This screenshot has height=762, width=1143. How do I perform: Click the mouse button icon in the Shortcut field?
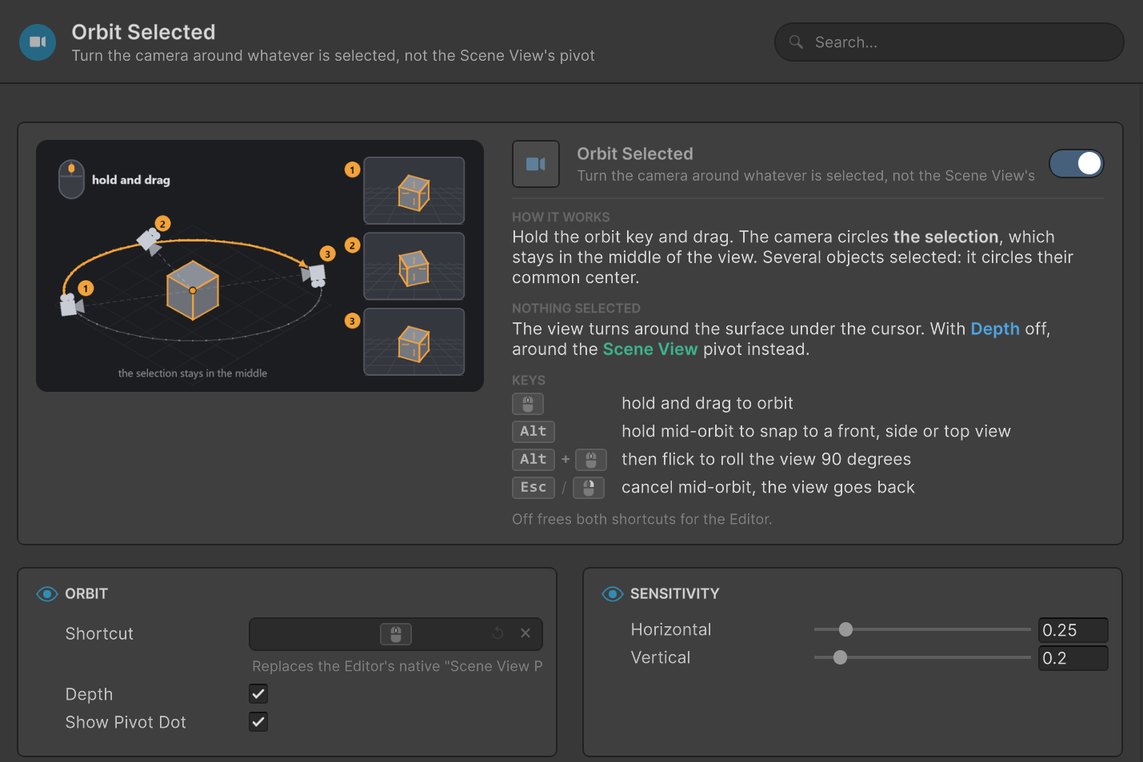click(x=396, y=634)
